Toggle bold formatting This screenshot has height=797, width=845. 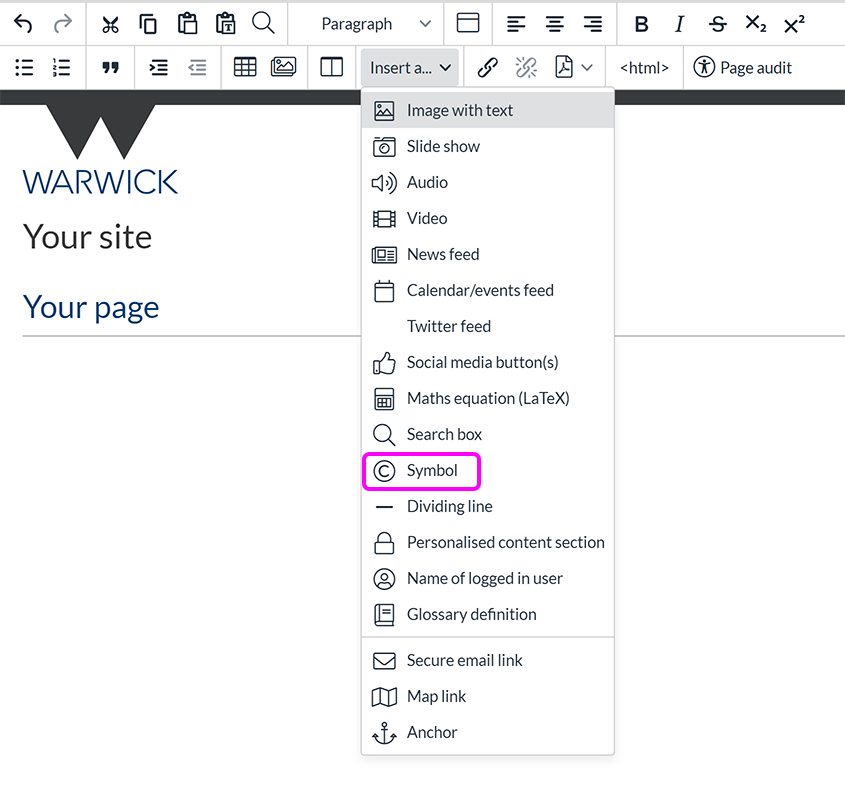642,24
